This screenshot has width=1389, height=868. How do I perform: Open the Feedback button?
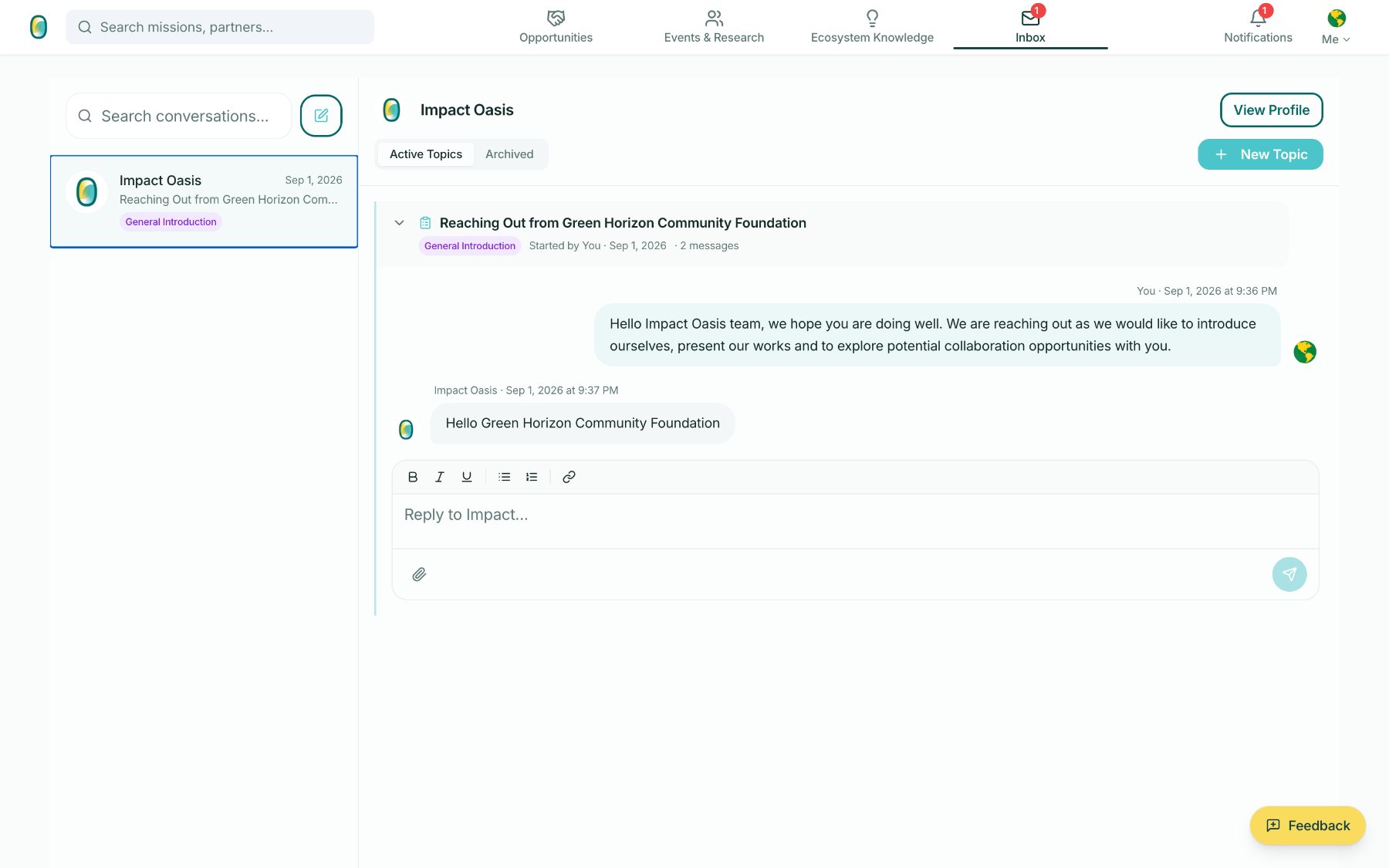point(1307,826)
